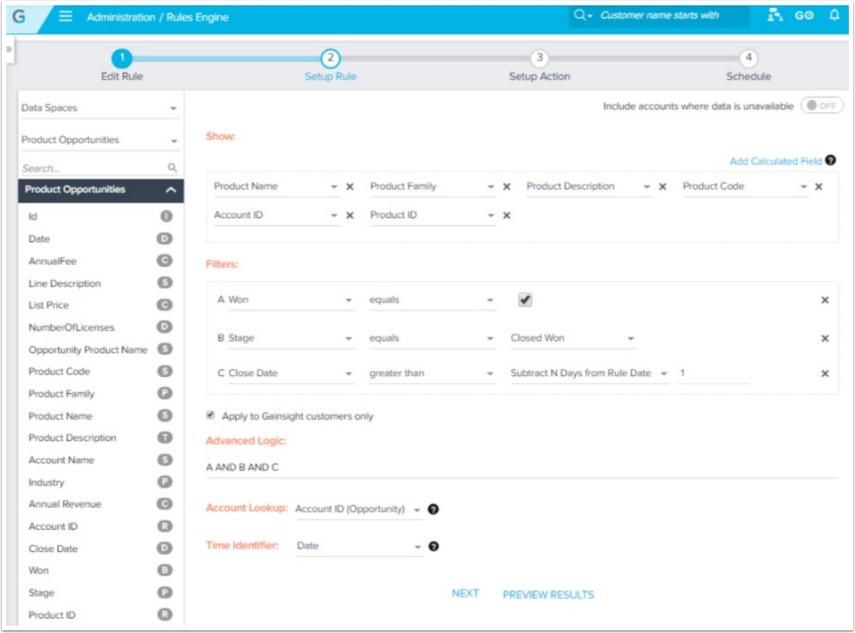This screenshot has width=855, height=633.
Task: Click the help icon beside Add Calculated Field
Action: pos(830,160)
